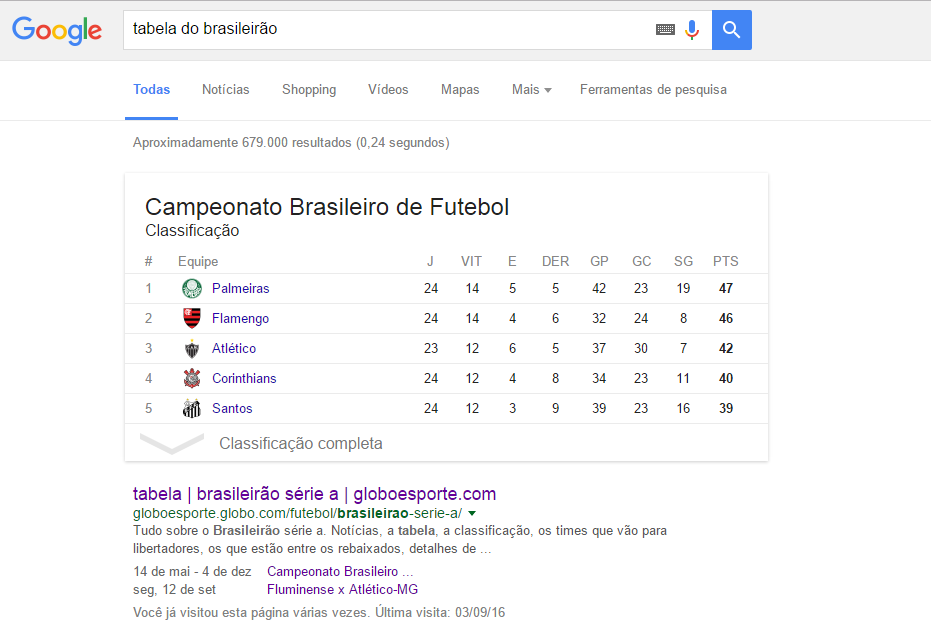This screenshot has height=632, width=931.
Task: Click the Atlético team crest
Action: (x=192, y=349)
